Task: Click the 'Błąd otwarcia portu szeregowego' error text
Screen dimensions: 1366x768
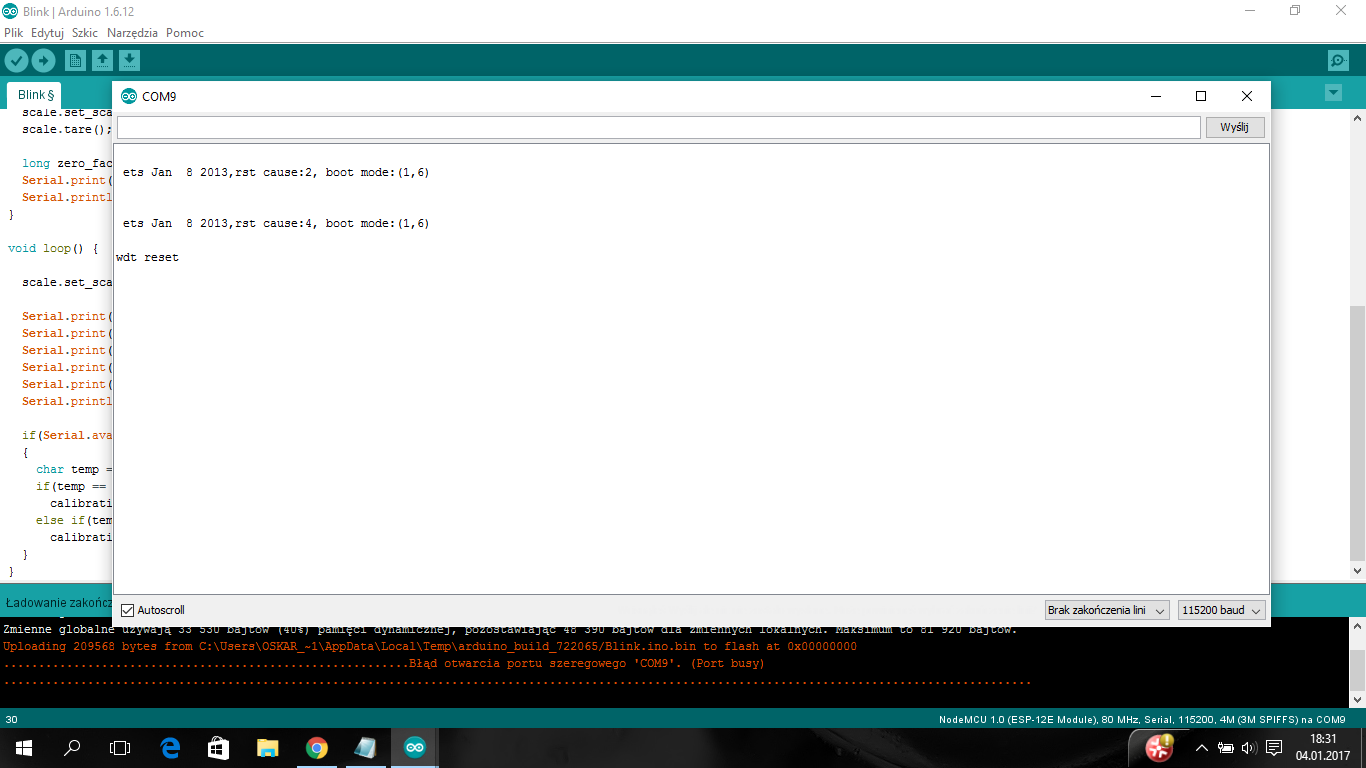Action: (586, 663)
